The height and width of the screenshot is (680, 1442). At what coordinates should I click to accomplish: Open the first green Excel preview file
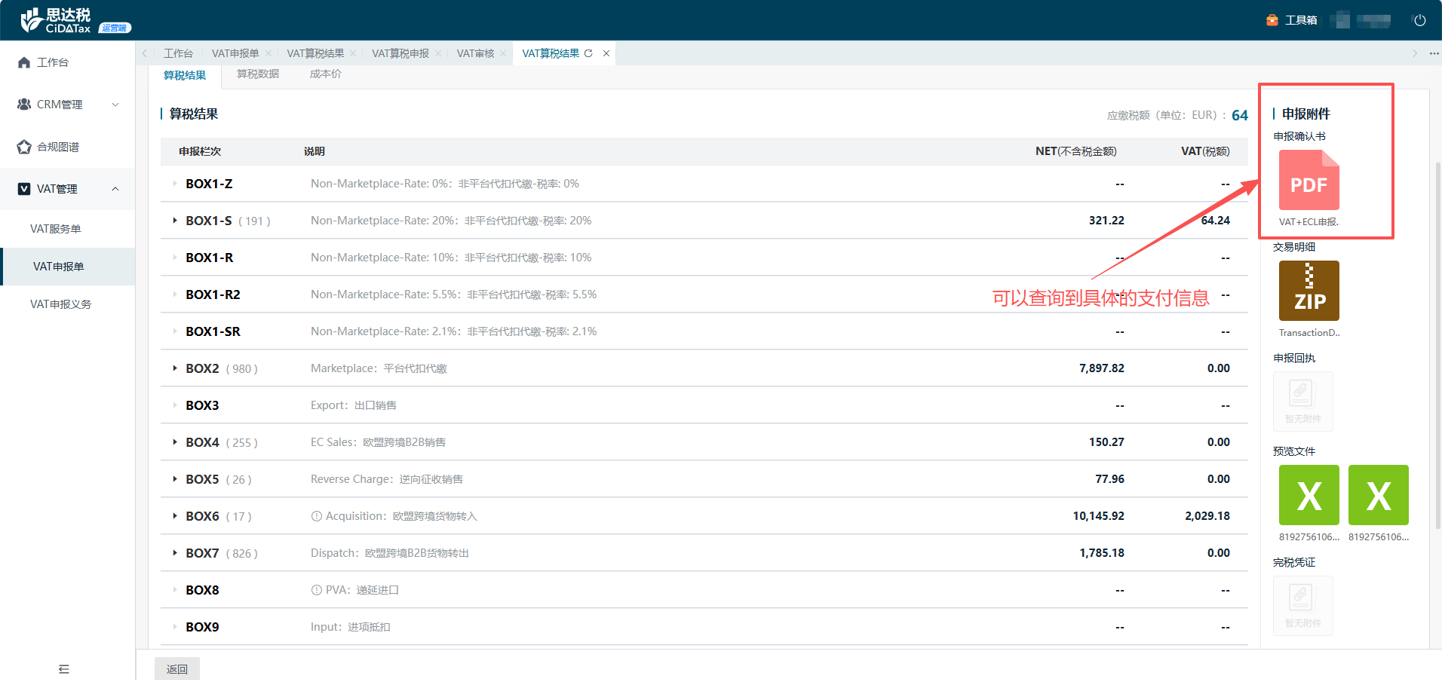pos(1308,495)
